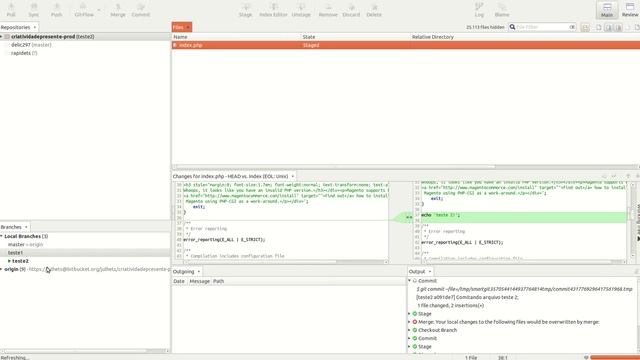The image size is (640, 360).
Task: Open the Changes for index.php dropdown arrow
Action: click(x=292, y=176)
